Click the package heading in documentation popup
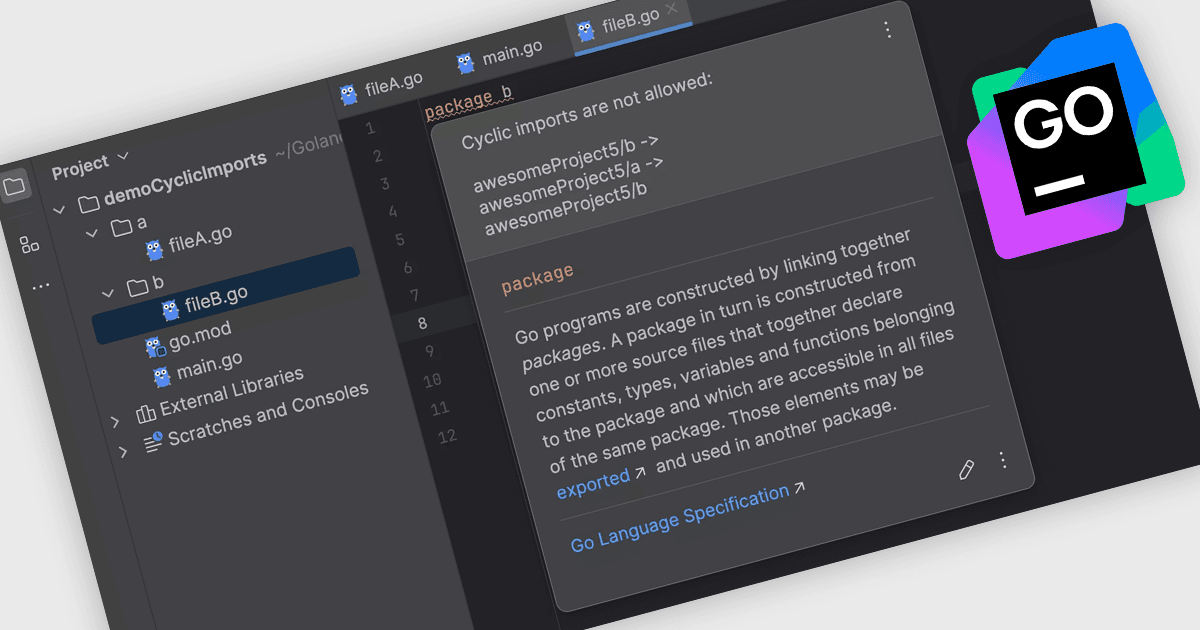The height and width of the screenshot is (630, 1200). [x=538, y=279]
